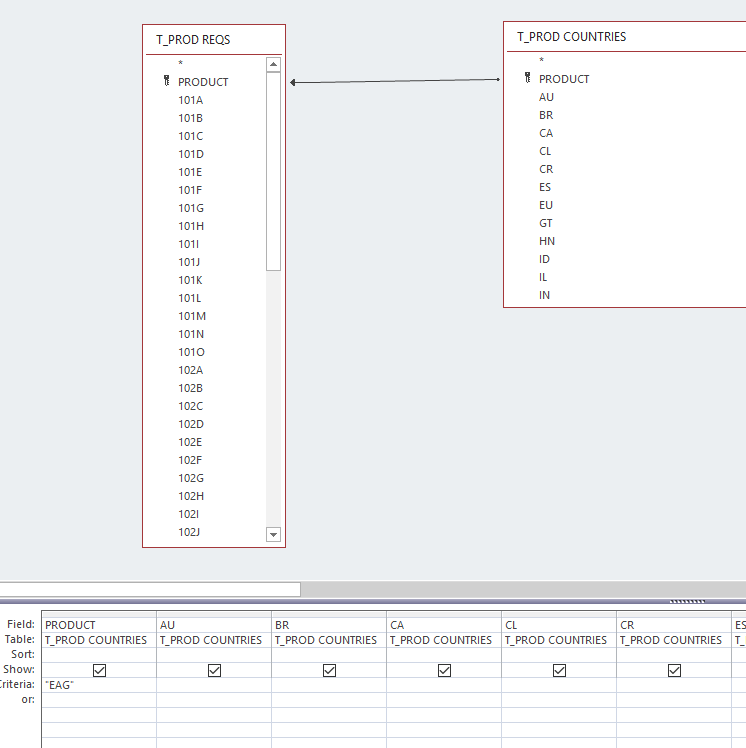
Task: Select field 102A in T_PROD REQS
Action: (x=190, y=370)
